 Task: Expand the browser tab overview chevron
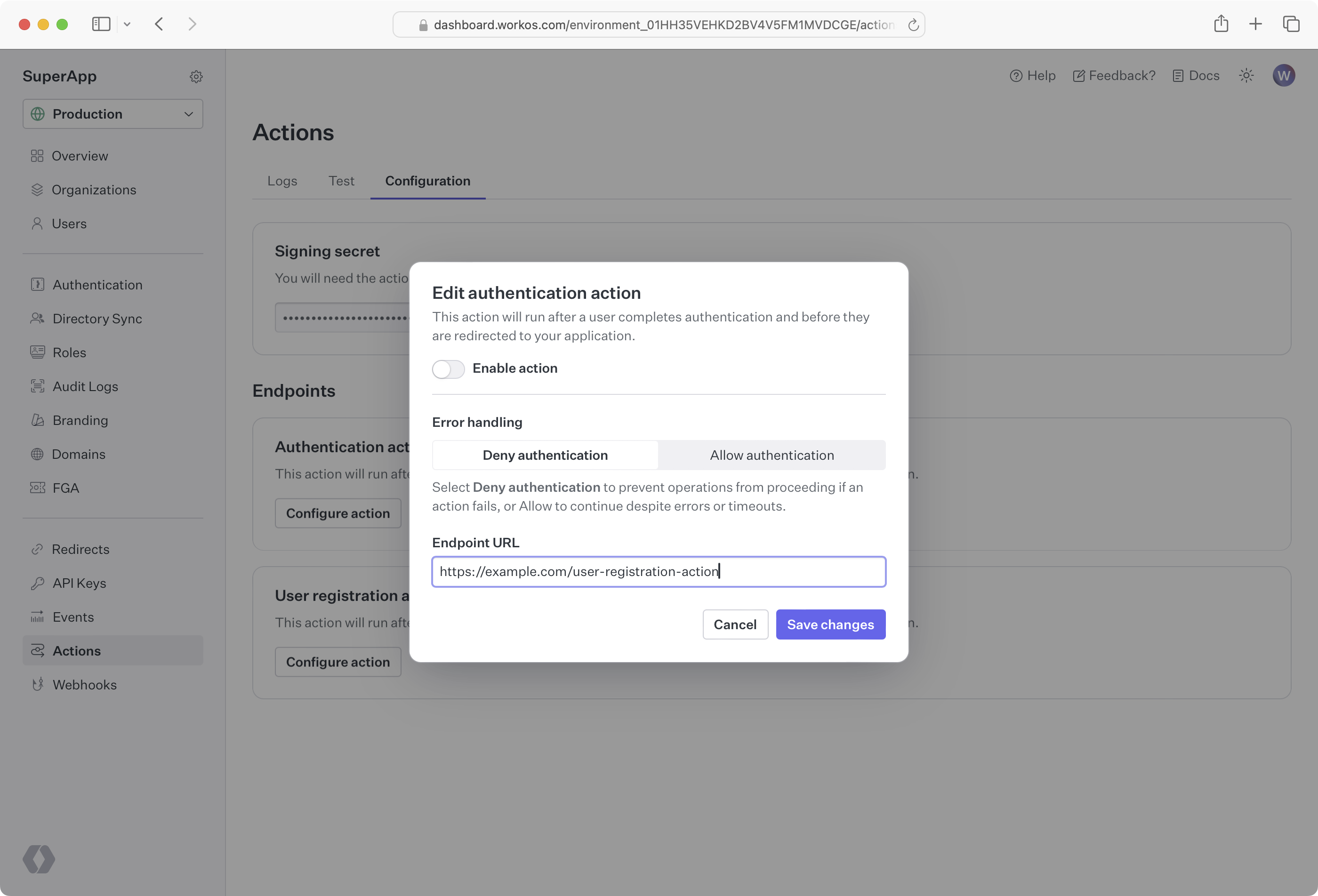[x=127, y=24]
